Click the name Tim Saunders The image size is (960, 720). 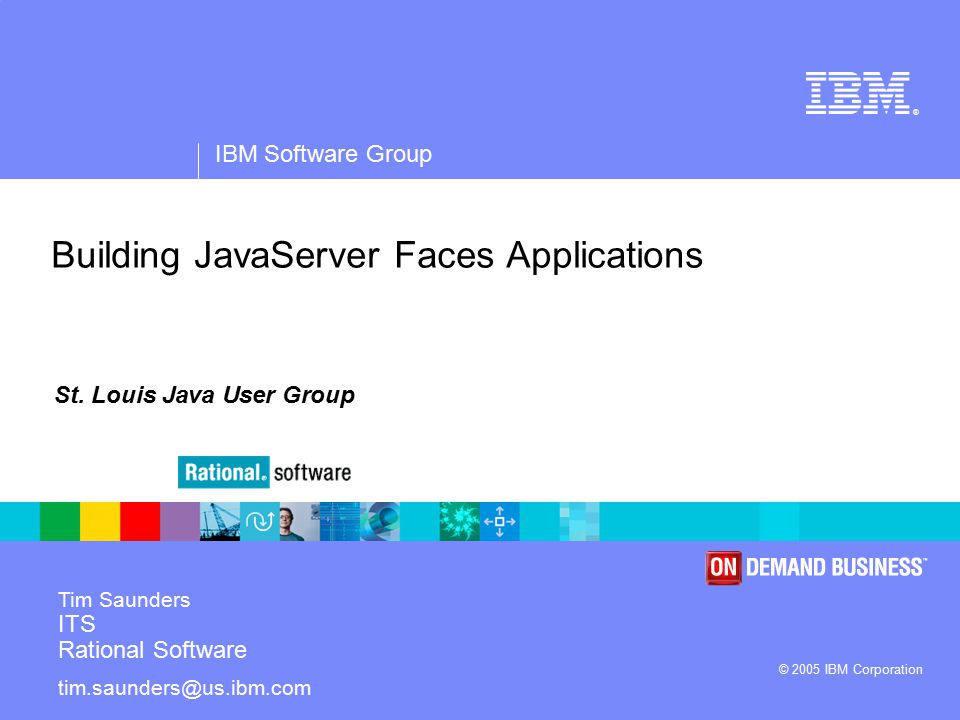(124, 599)
